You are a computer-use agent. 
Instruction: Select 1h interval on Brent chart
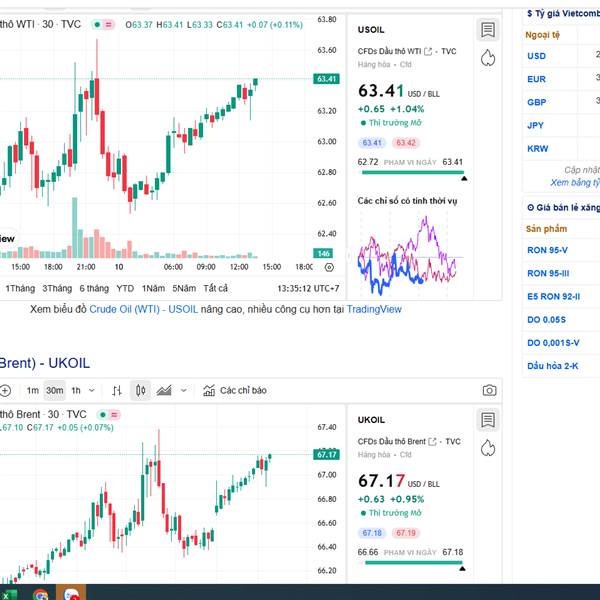coord(76,391)
